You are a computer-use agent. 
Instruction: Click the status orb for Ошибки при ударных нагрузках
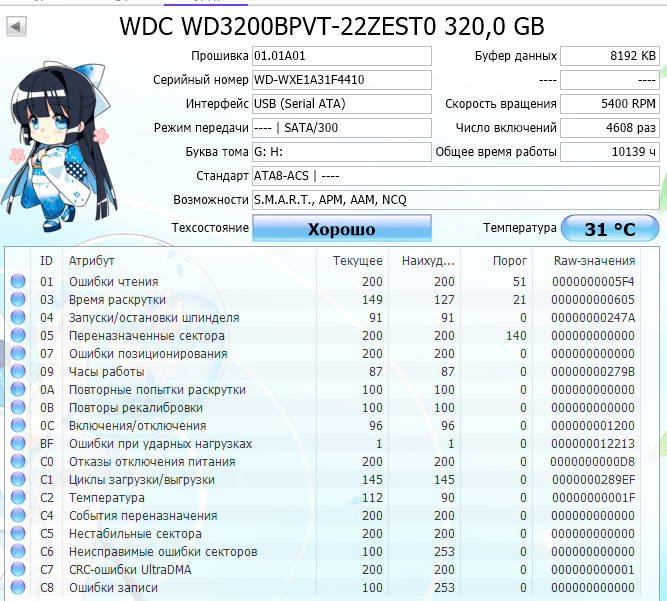[x=18, y=443]
